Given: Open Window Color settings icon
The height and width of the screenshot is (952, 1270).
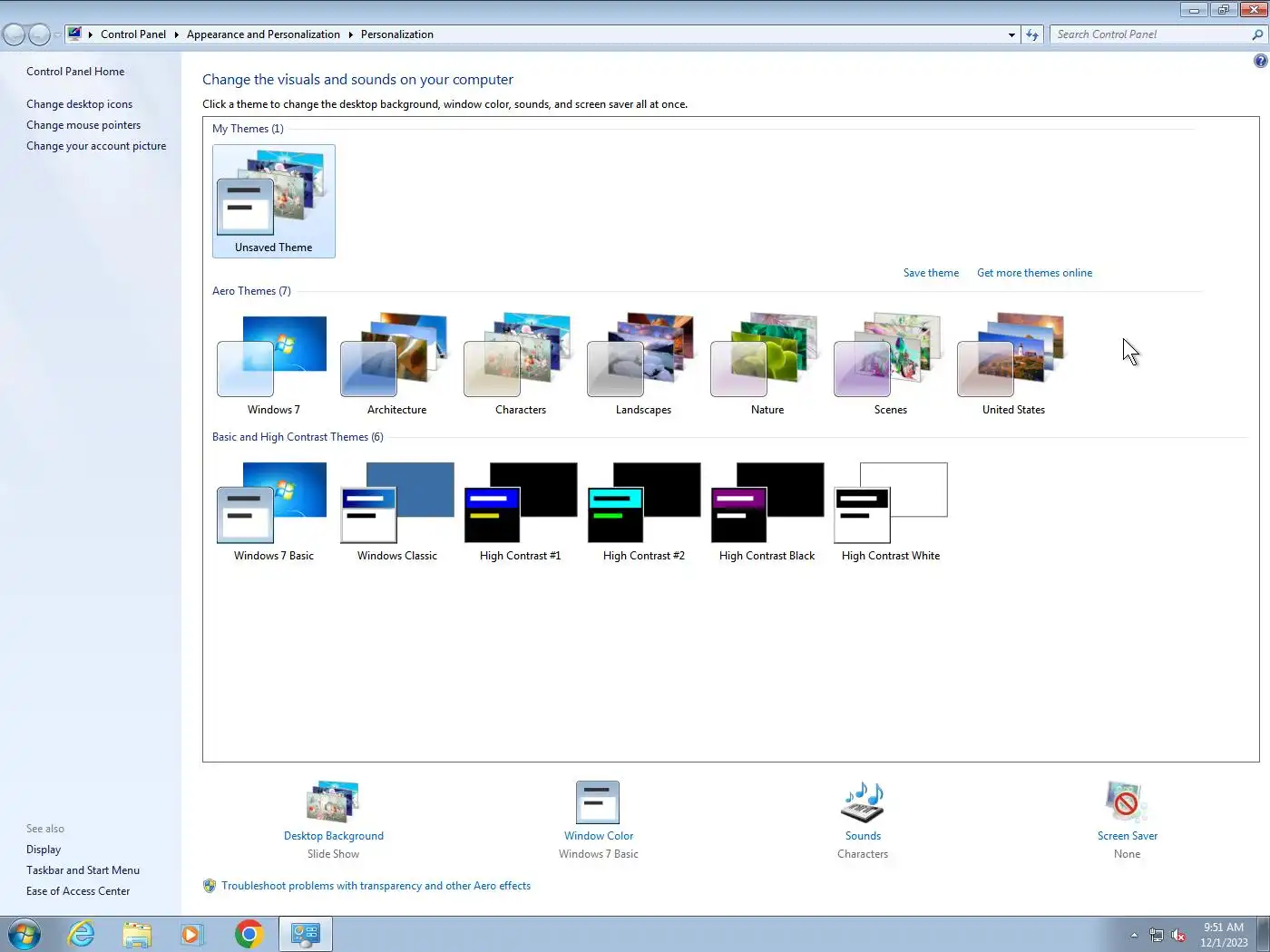Looking at the screenshot, I should point(598,801).
